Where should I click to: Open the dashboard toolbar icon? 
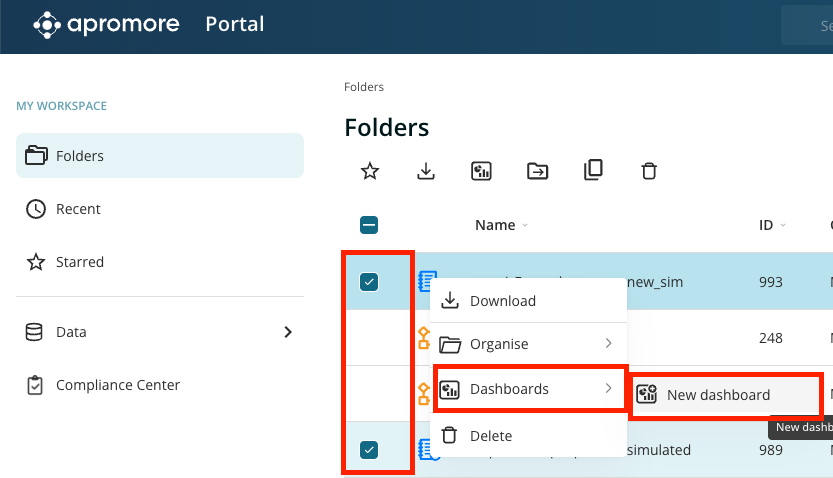coord(482,171)
